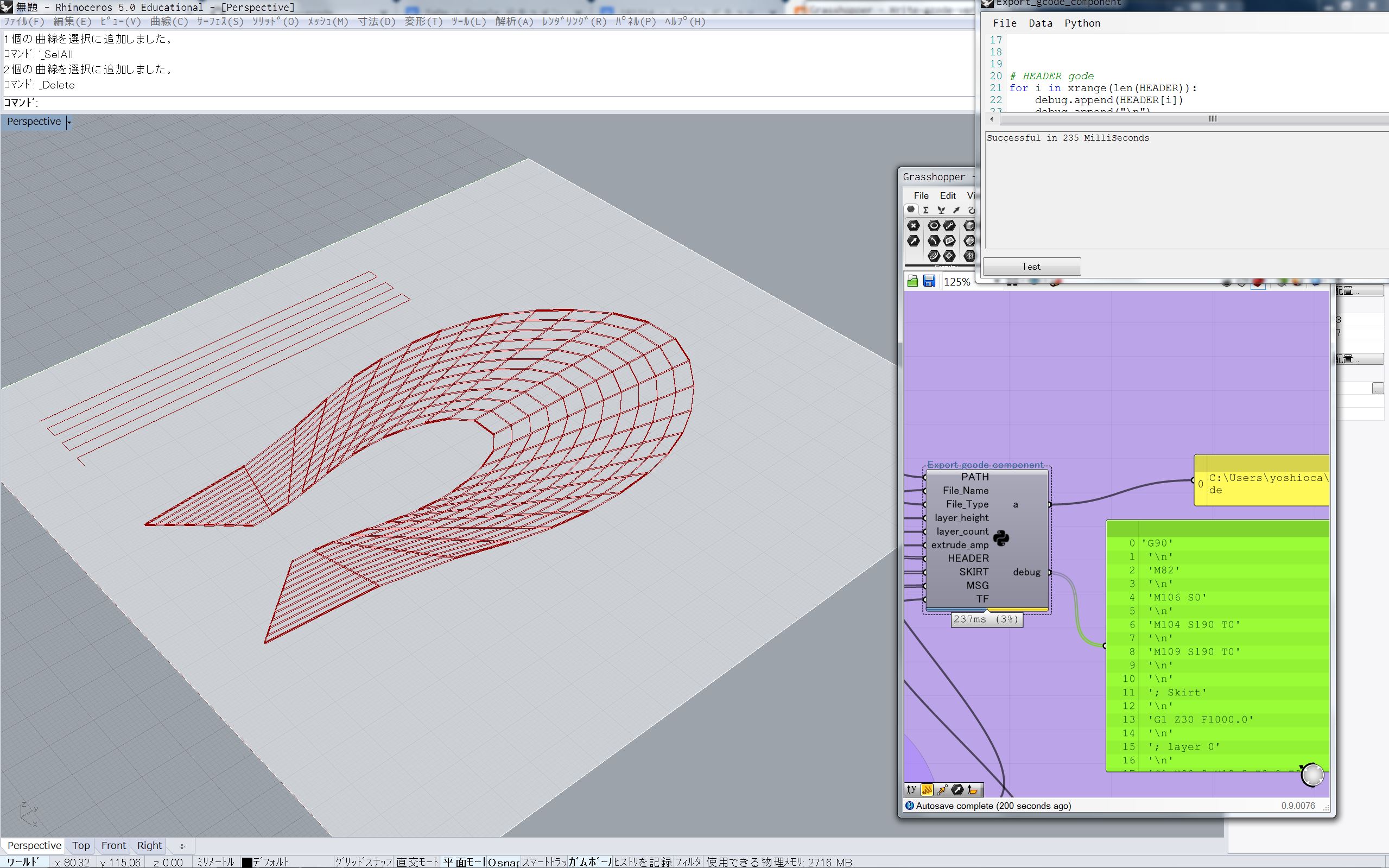
Task: Click the highlighted orange widget icon in bottom toolbar
Action: (x=927, y=790)
